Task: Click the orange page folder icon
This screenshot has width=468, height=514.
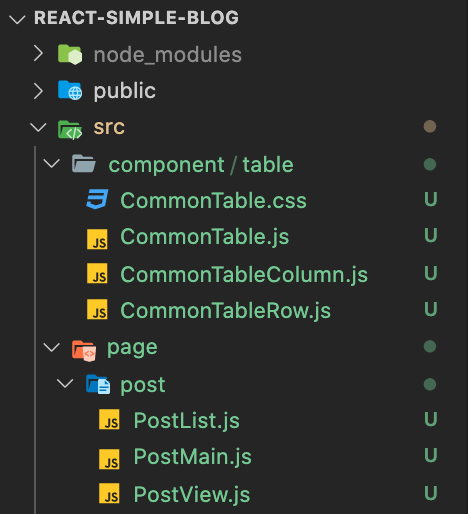Action: (x=84, y=351)
